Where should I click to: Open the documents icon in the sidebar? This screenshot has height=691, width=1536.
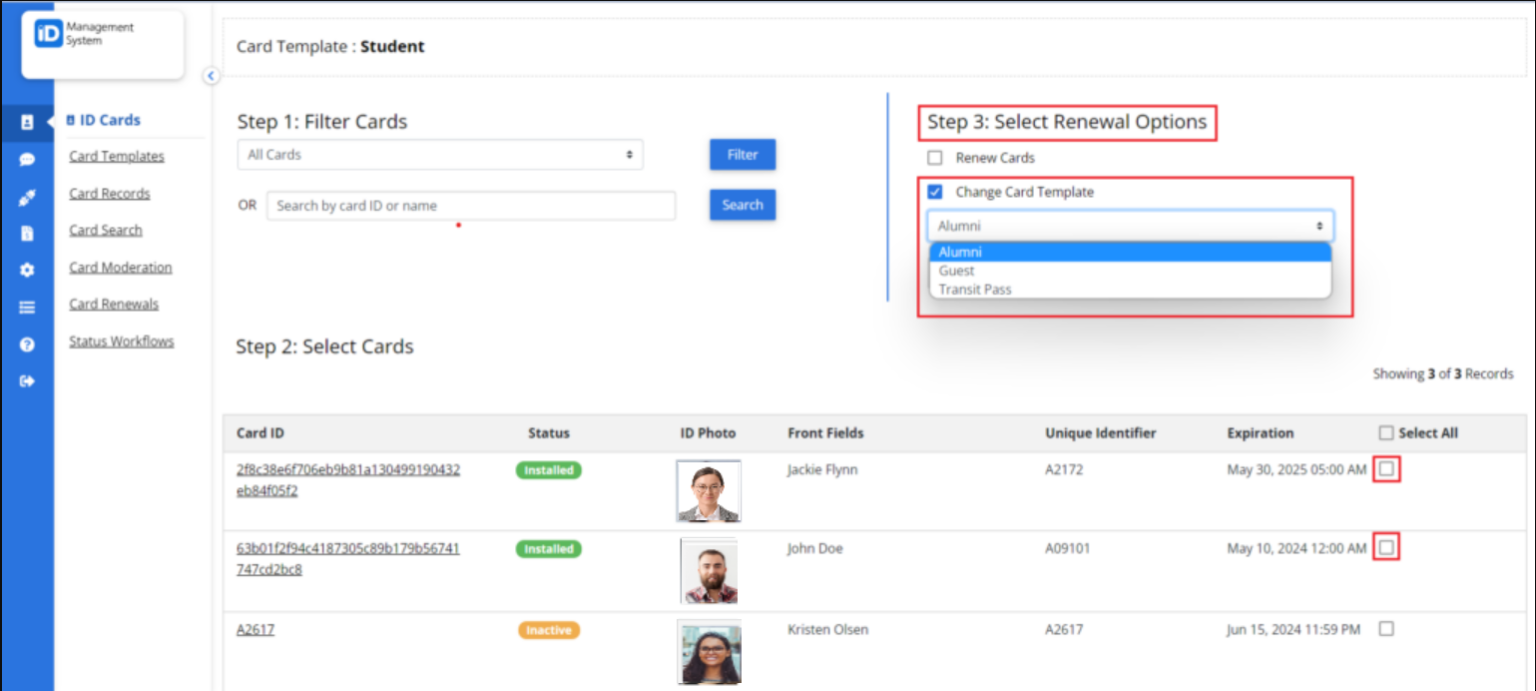tap(27, 233)
